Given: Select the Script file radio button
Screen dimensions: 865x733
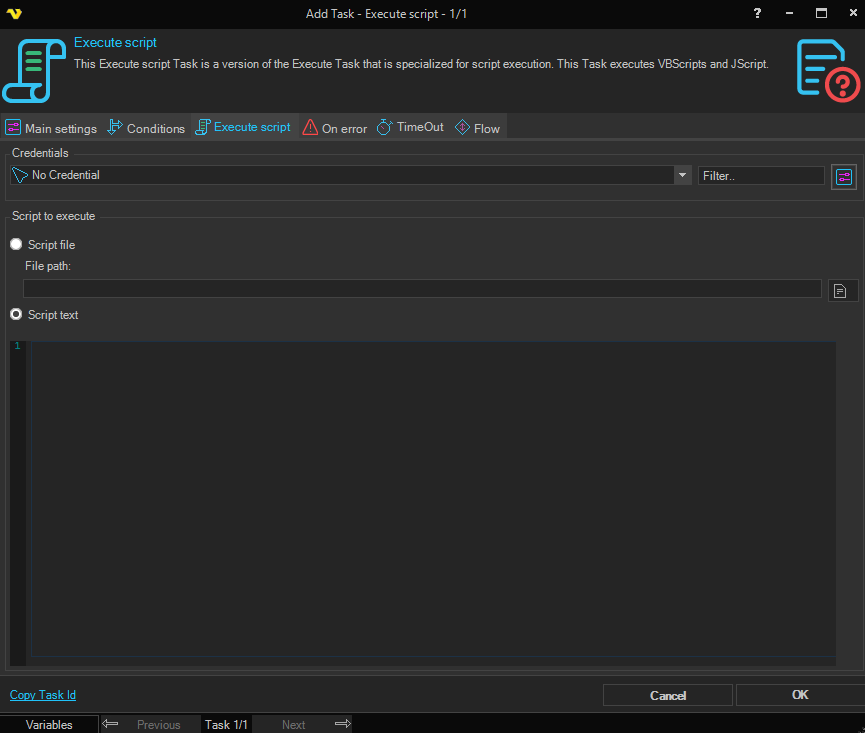Looking at the screenshot, I should (16, 244).
